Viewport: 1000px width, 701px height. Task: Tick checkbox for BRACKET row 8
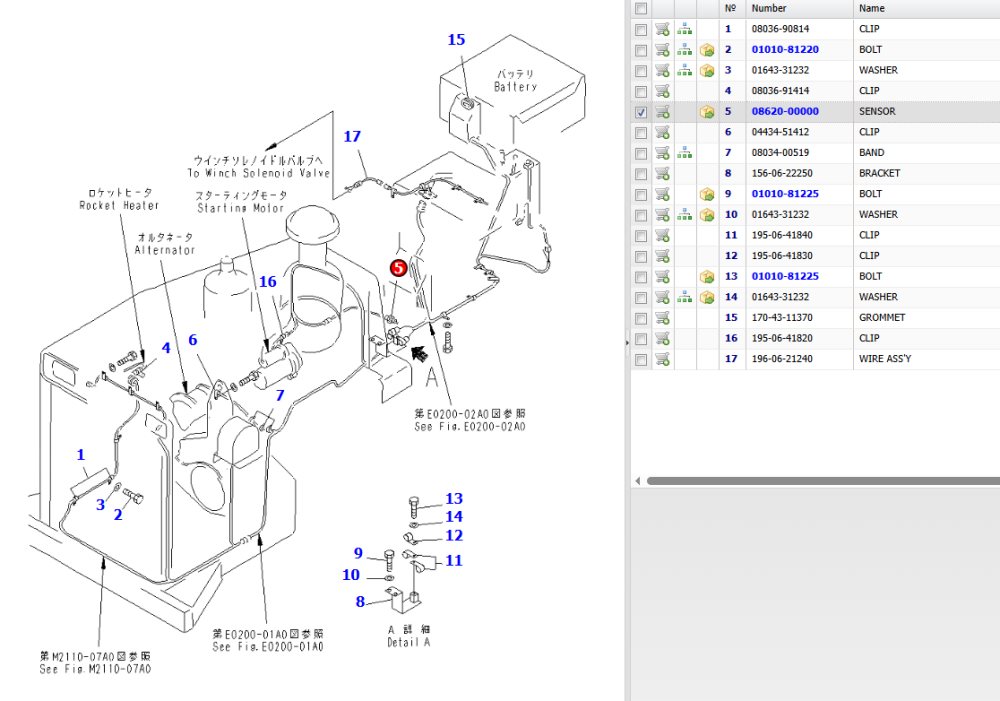click(641, 174)
